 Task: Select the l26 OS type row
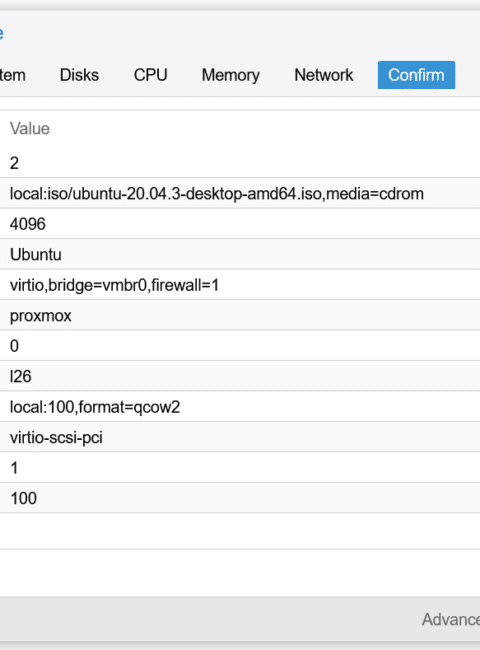[240, 376]
